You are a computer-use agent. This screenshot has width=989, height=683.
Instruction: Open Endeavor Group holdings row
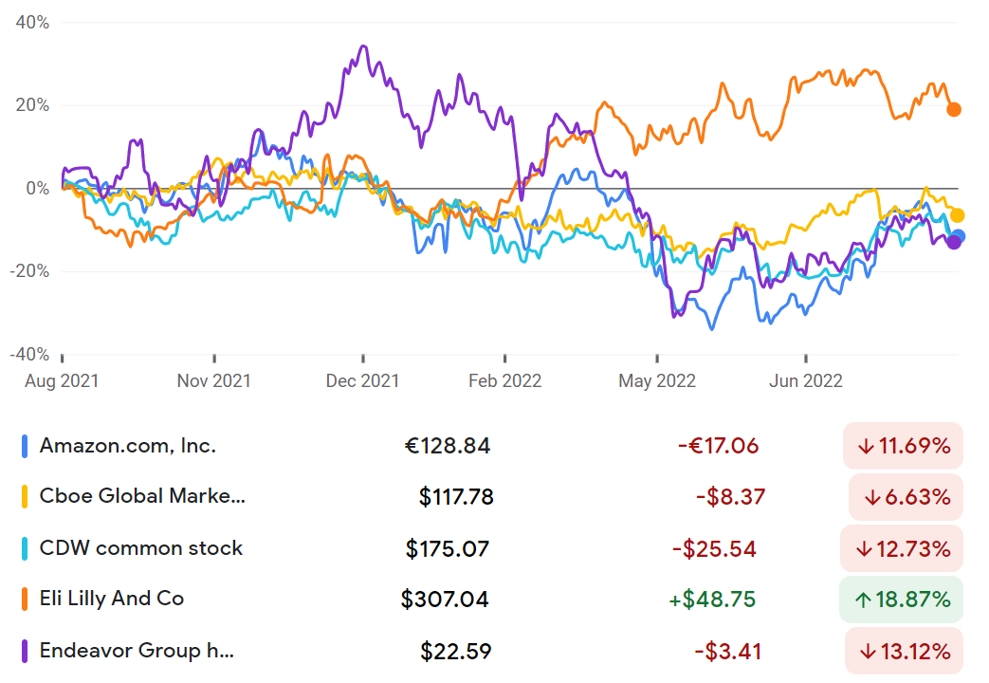pyautogui.click(x=492, y=651)
